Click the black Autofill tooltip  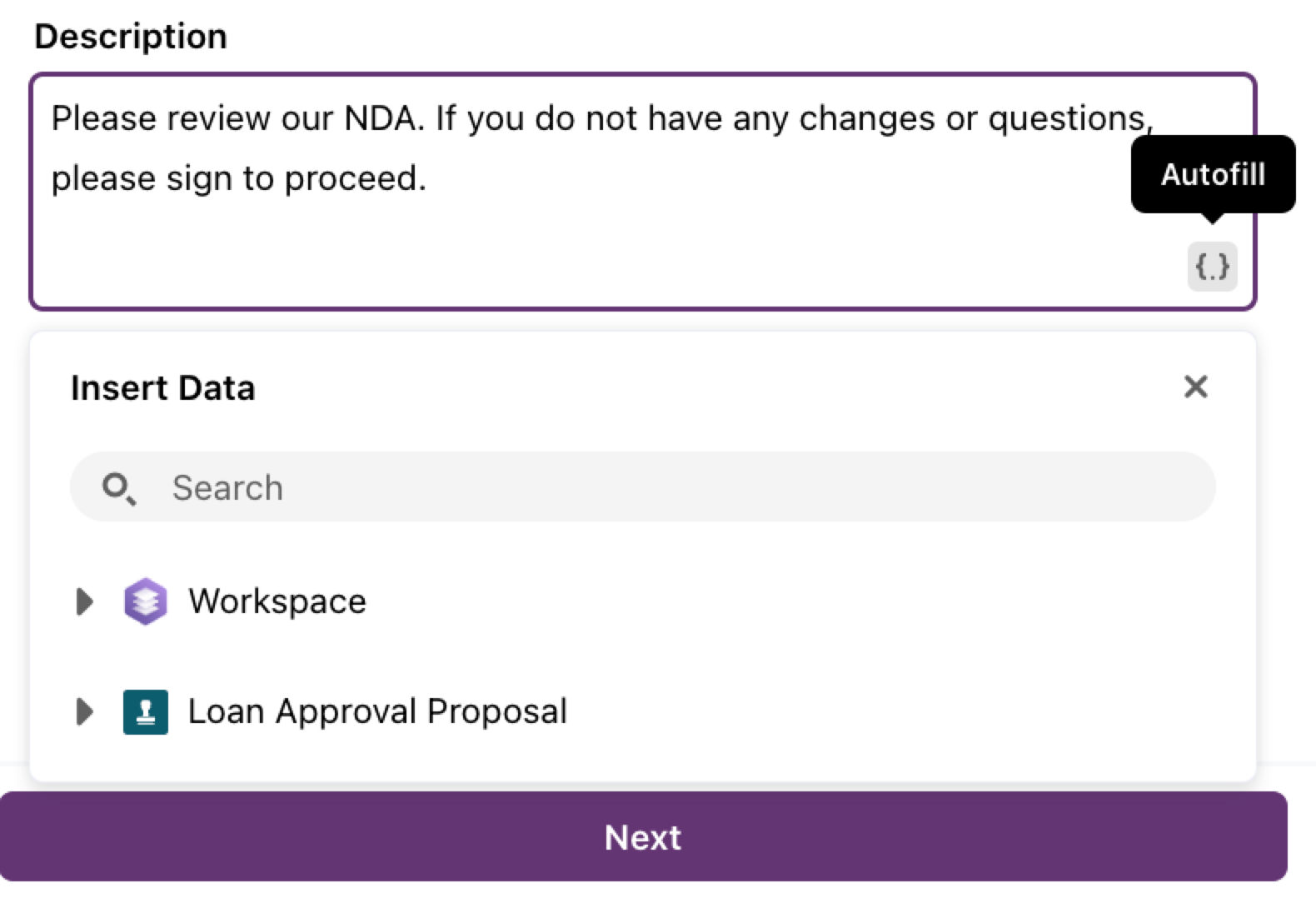1213,174
